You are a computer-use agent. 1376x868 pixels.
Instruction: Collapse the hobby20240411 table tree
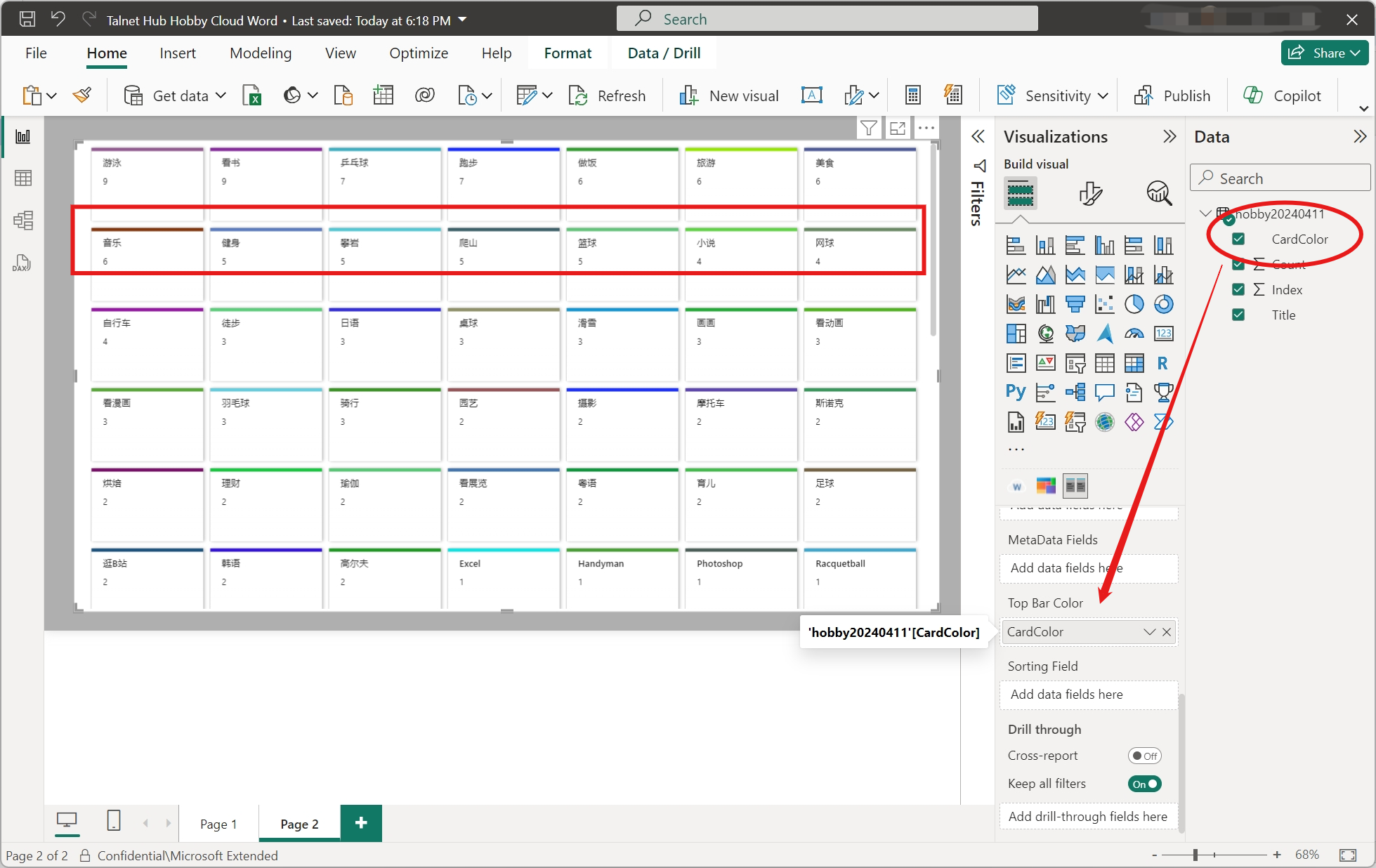[1205, 213]
